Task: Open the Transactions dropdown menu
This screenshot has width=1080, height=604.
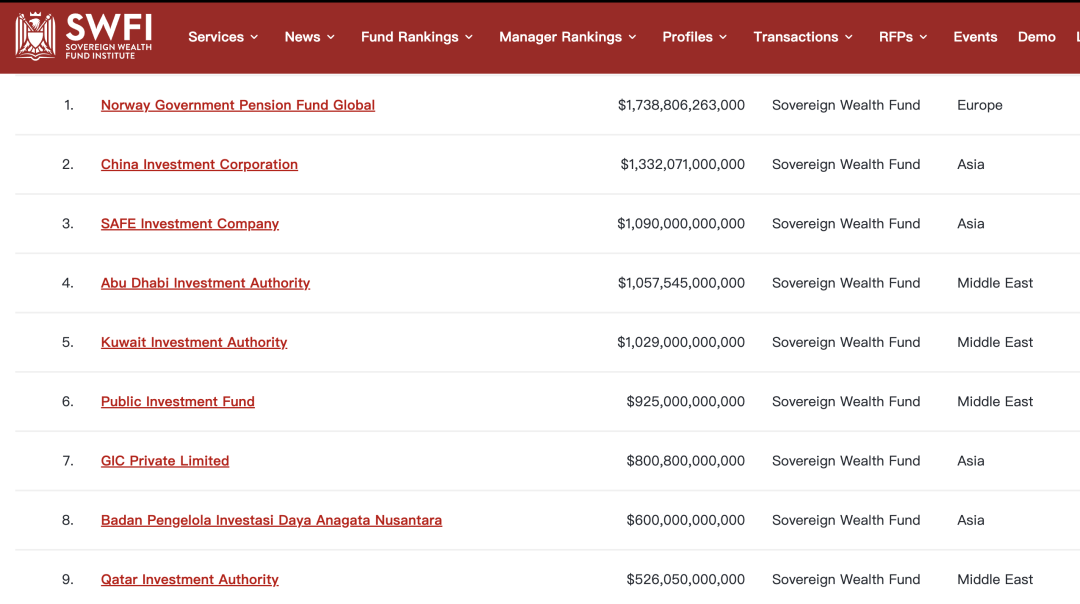Action: point(802,37)
